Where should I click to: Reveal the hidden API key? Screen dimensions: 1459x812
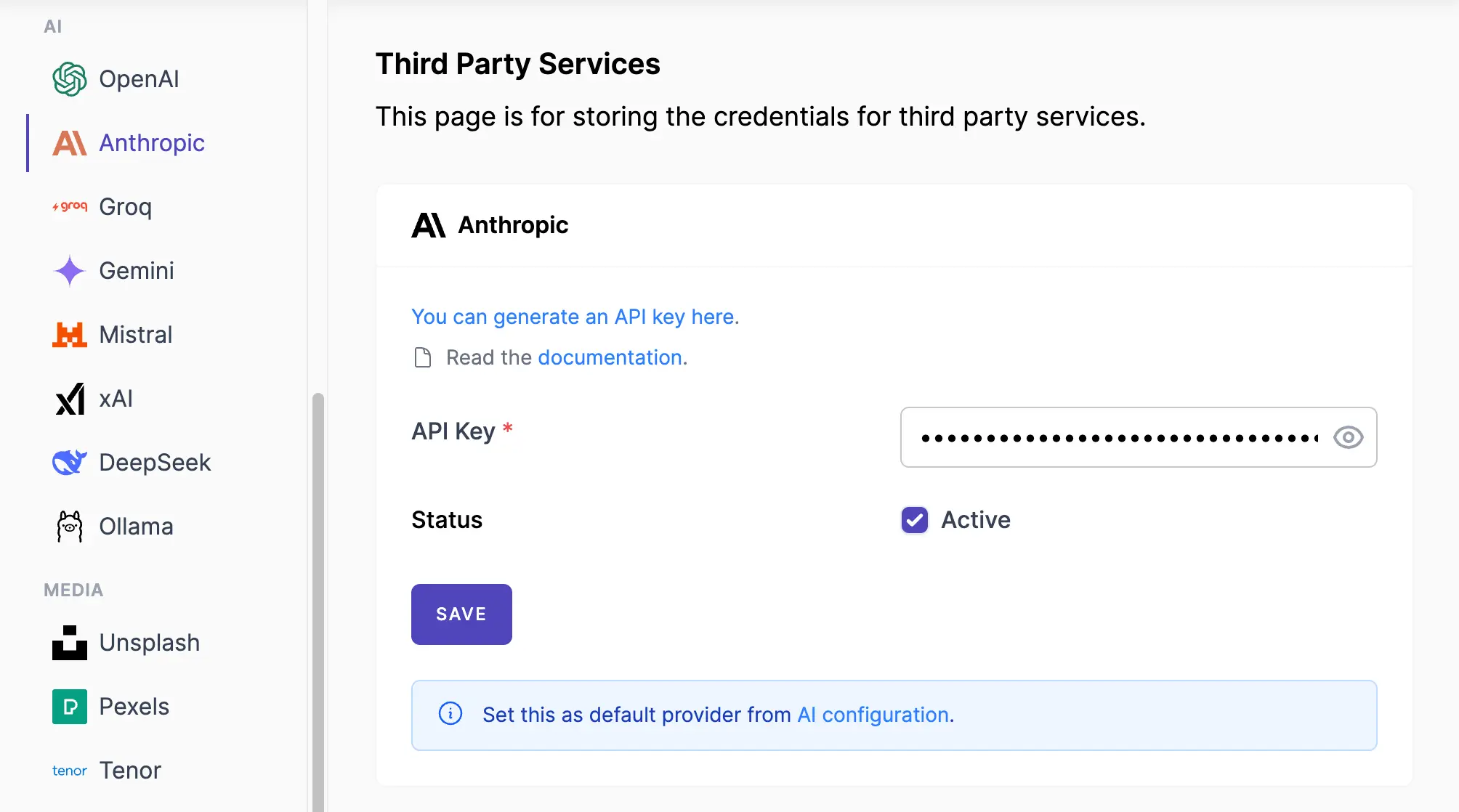(1348, 437)
